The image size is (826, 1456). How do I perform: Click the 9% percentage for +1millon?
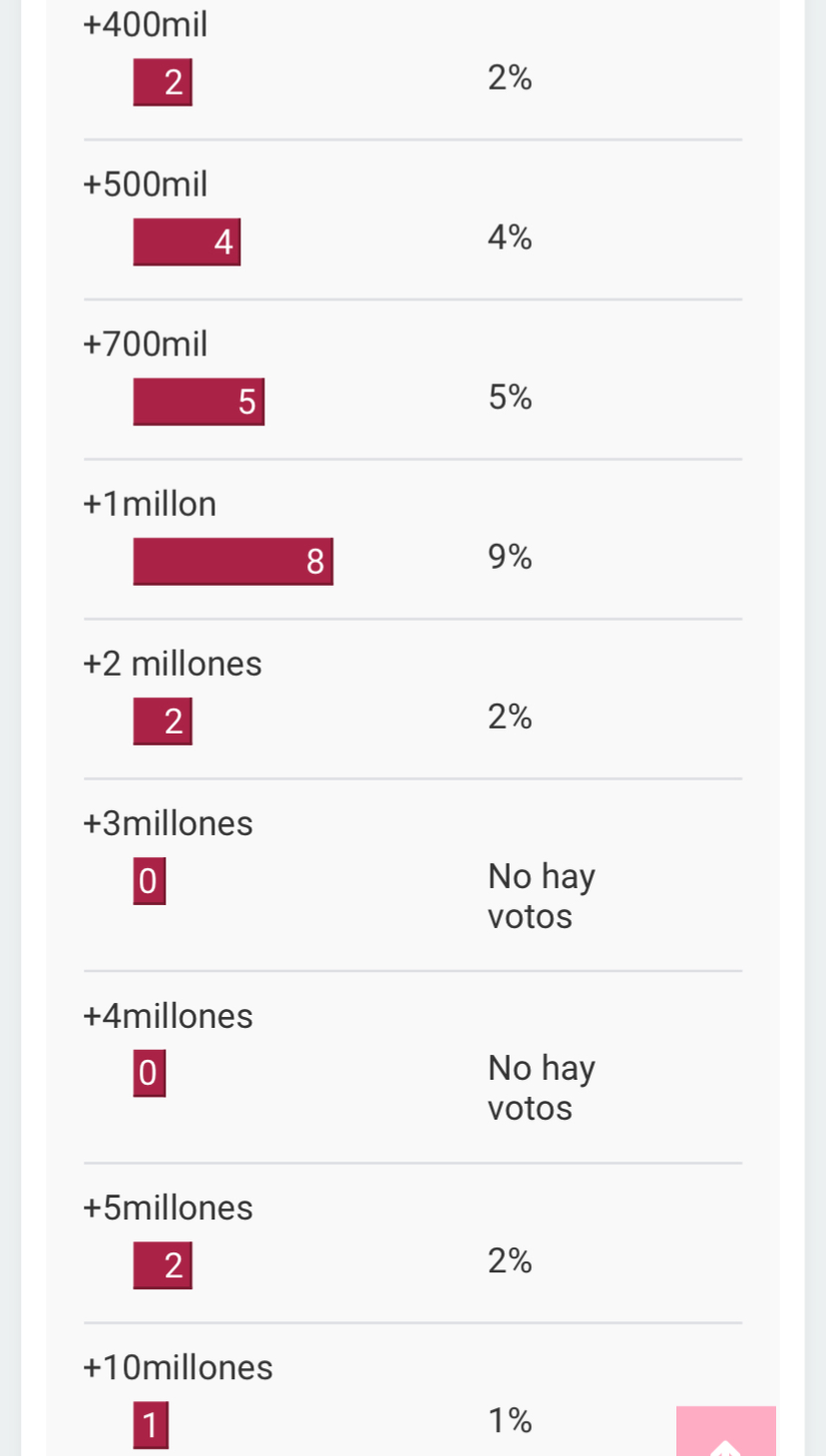[510, 557]
